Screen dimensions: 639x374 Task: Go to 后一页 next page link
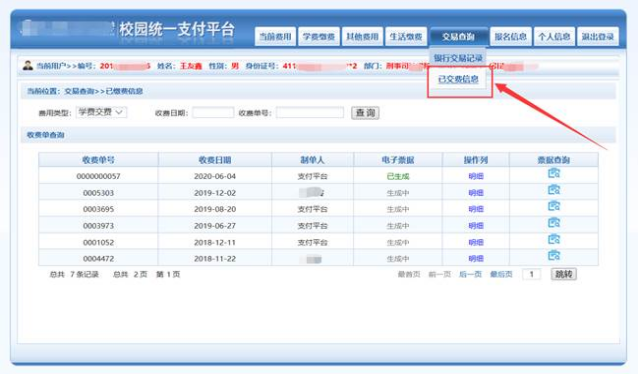tap(470, 274)
